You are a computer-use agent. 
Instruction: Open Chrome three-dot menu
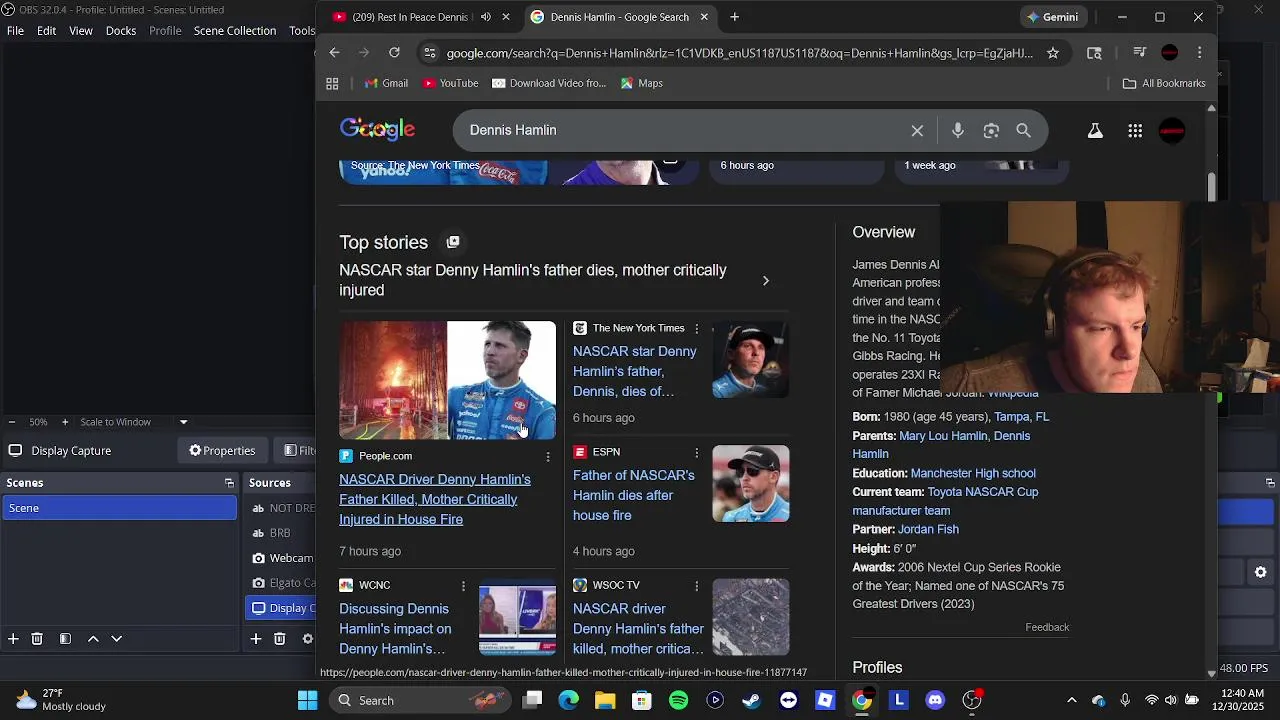(x=1199, y=53)
